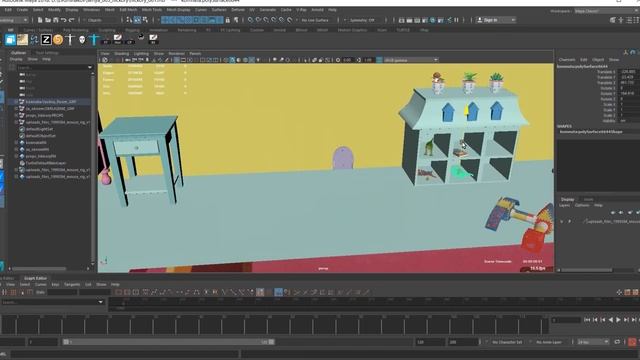Screen dimensions: 640x360
Task: Select the highlighted Outliner row
Action: 51,102
